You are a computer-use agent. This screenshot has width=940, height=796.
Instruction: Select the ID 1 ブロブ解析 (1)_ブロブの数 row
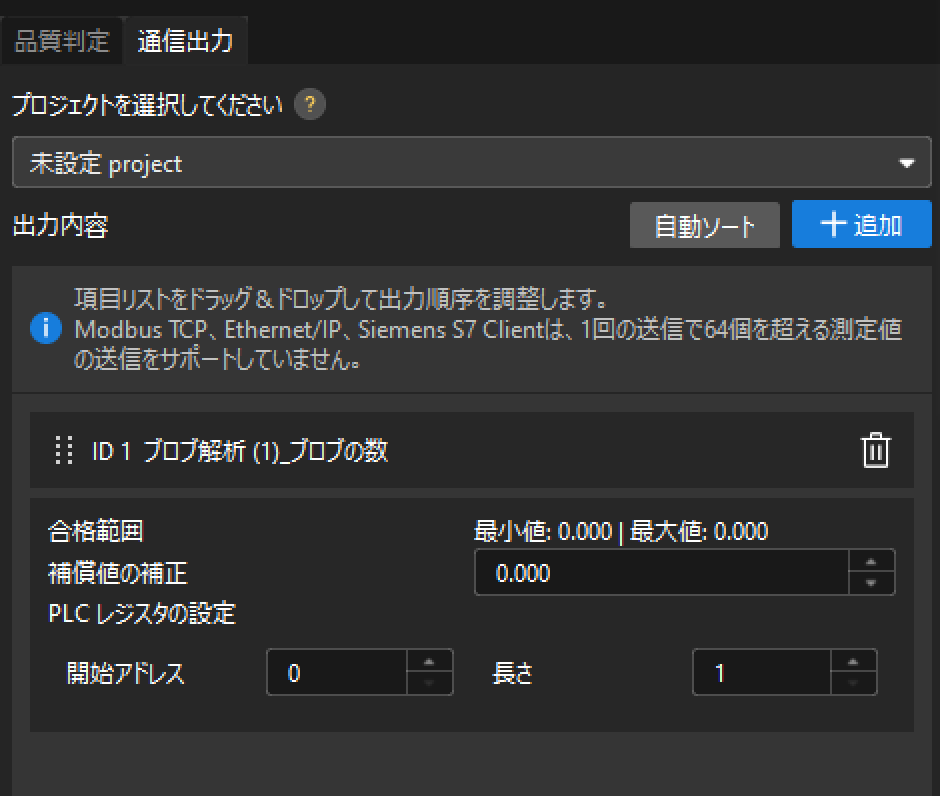tap(472, 450)
